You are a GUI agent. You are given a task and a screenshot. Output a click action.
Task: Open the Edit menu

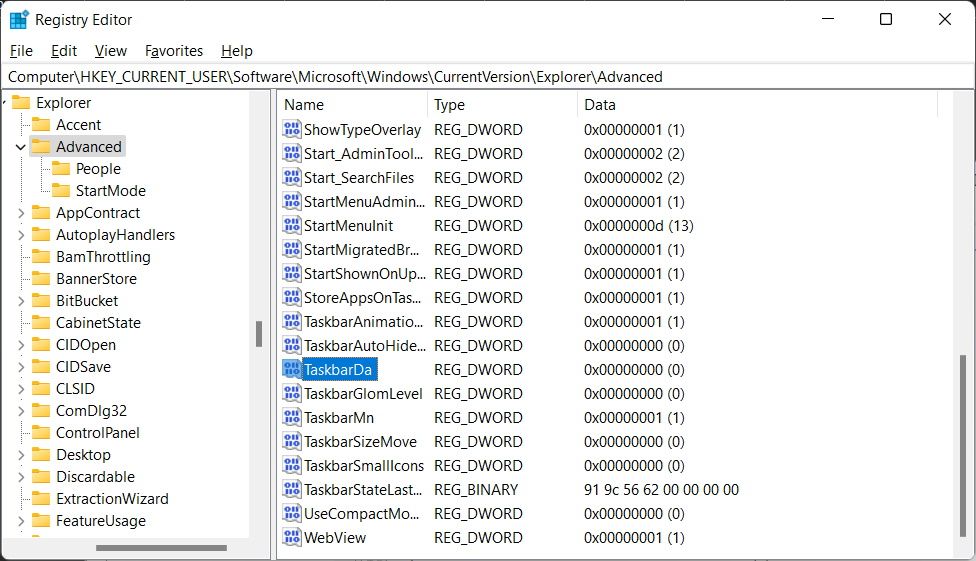coord(64,51)
